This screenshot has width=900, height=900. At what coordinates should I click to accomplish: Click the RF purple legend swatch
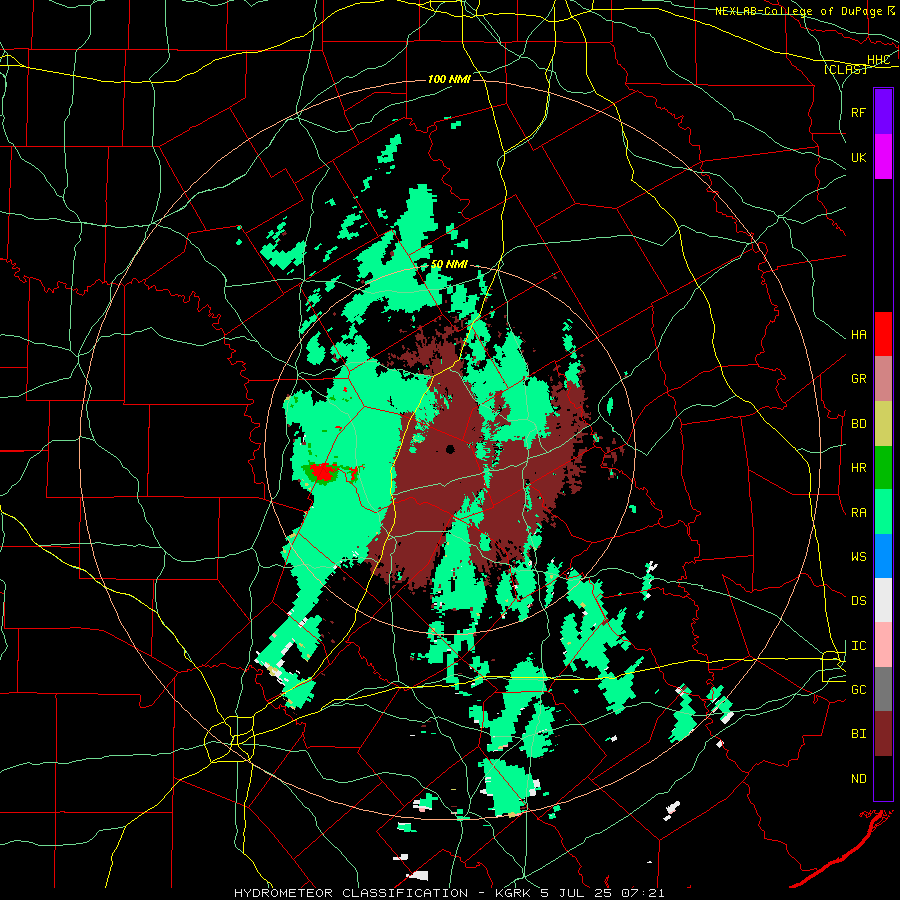(883, 112)
